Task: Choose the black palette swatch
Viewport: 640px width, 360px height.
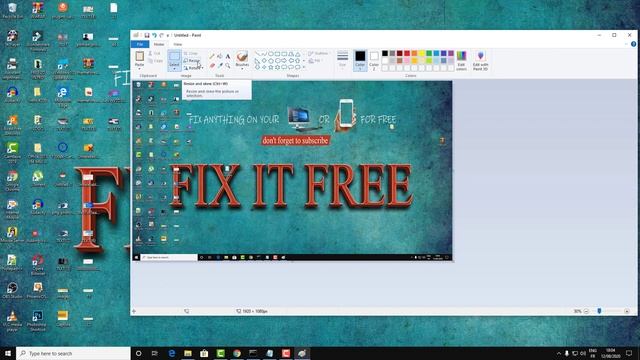Action: click(385, 53)
